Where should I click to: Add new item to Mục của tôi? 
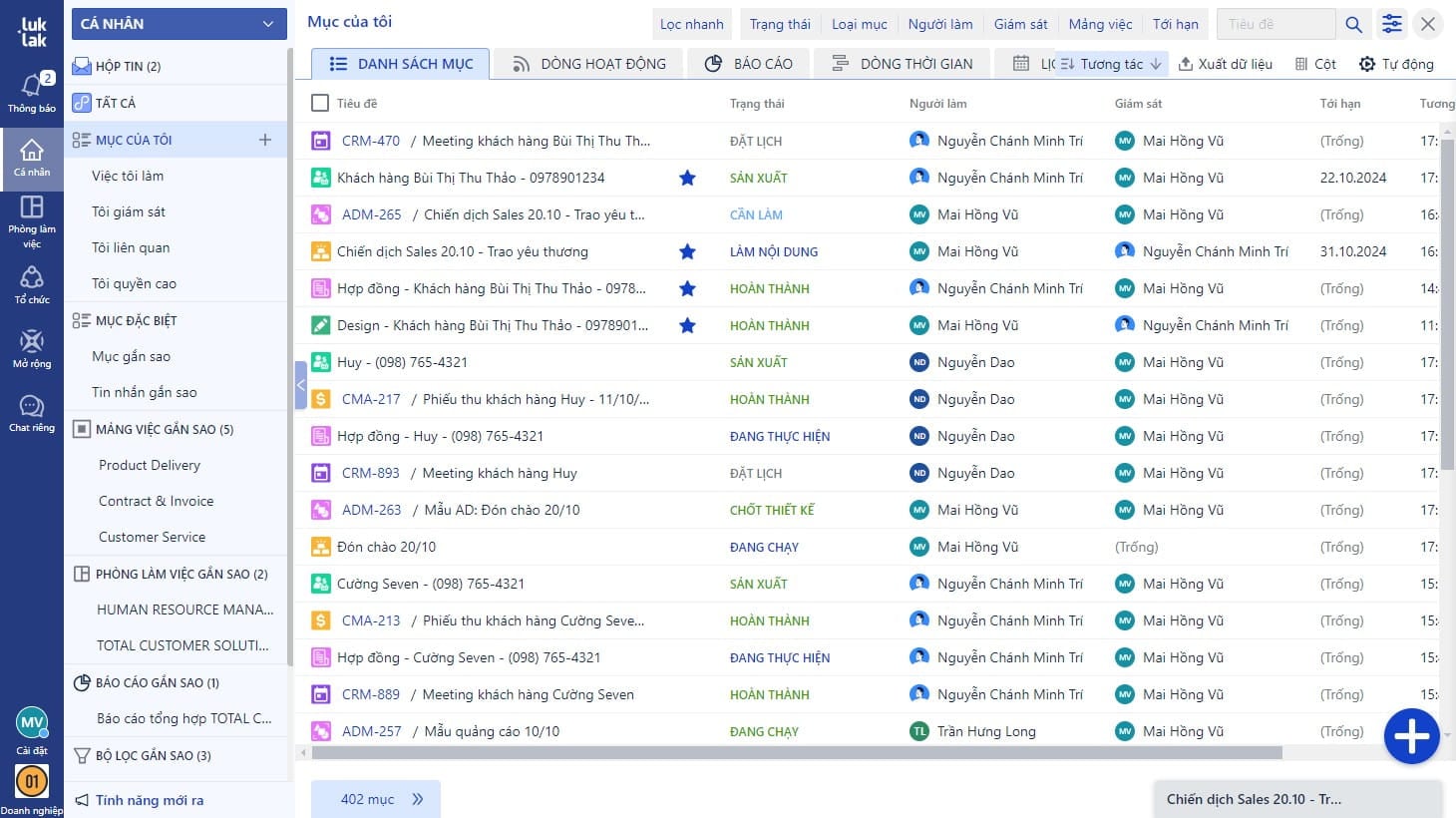265,140
